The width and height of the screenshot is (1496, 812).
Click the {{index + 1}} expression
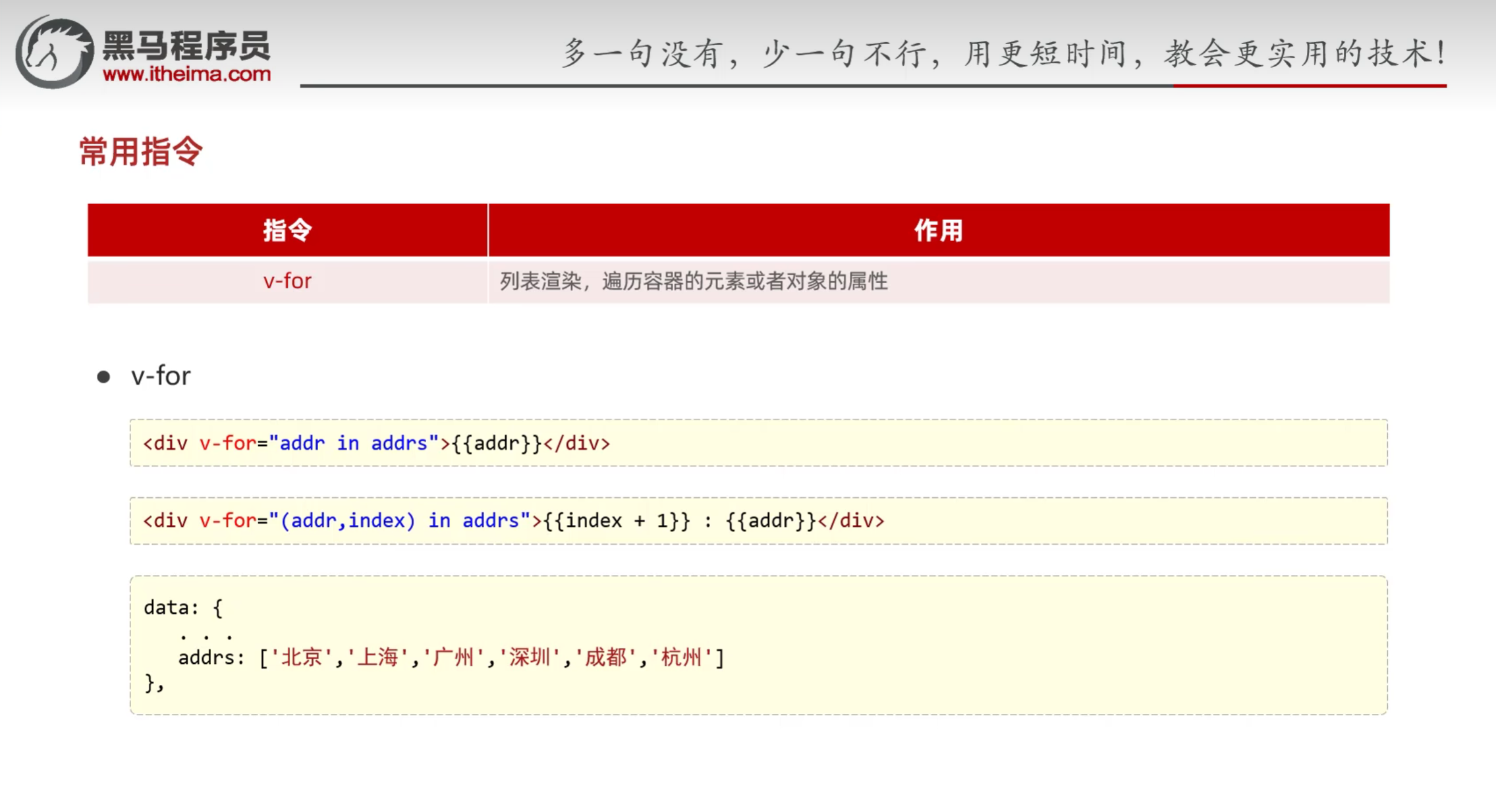pos(617,521)
